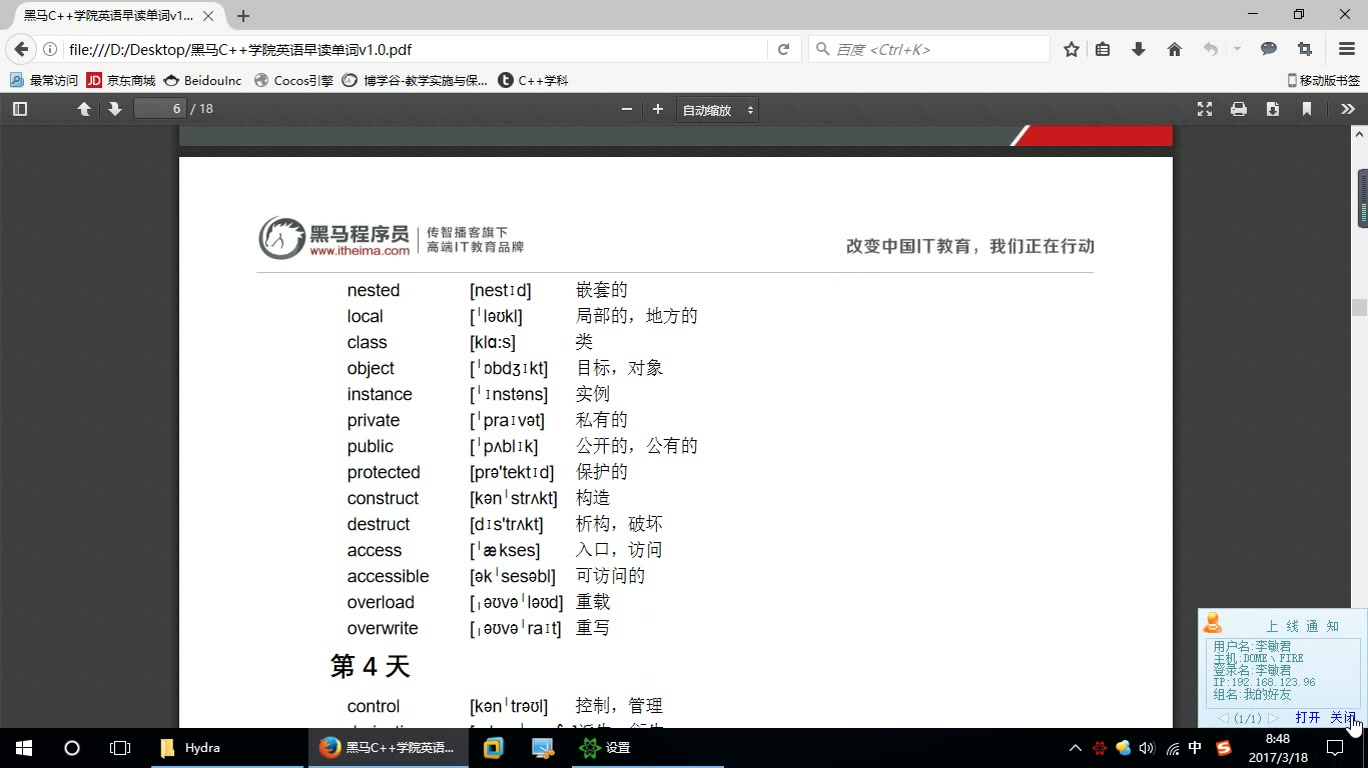Go to the next PDF page
This screenshot has height=768, width=1368.
point(114,109)
